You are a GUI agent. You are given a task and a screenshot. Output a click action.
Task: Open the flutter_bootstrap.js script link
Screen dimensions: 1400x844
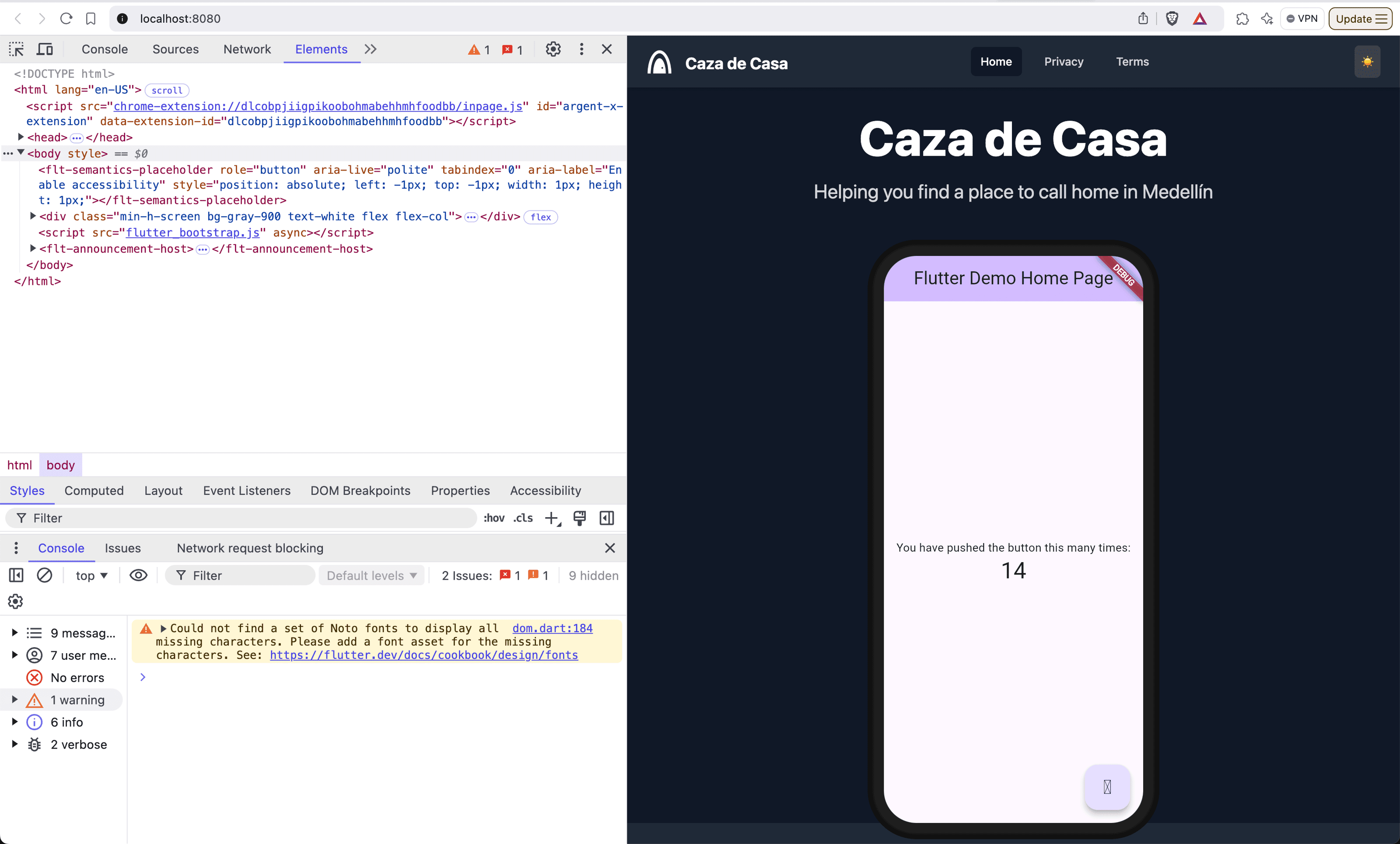pyautogui.click(x=192, y=232)
